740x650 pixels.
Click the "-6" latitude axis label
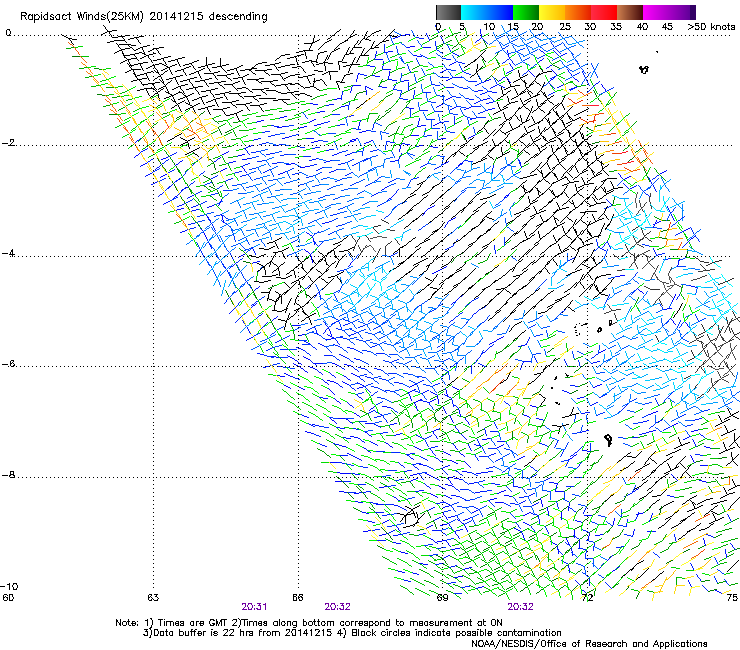[8, 363]
